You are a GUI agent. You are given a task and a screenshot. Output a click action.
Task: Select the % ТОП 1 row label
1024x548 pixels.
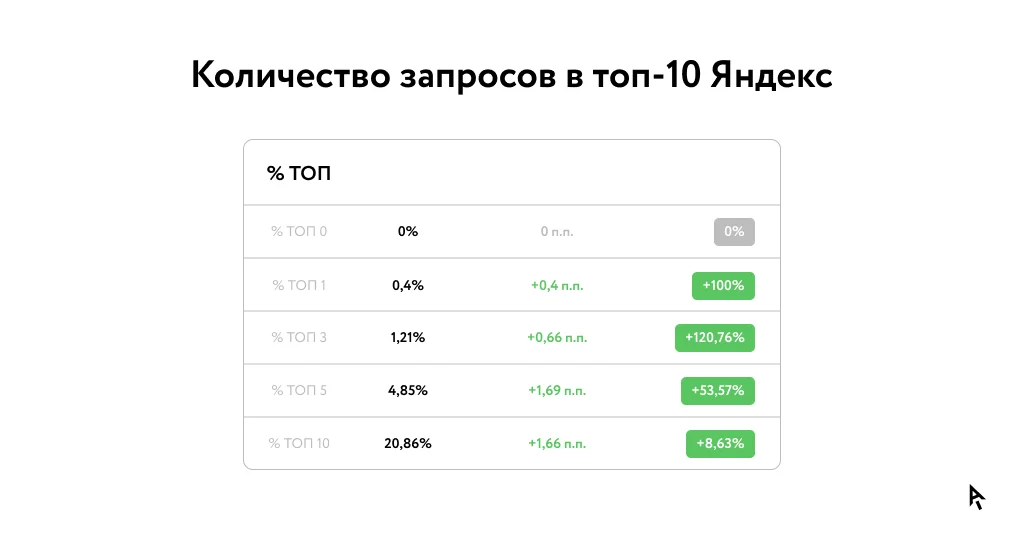[x=299, y=285]
